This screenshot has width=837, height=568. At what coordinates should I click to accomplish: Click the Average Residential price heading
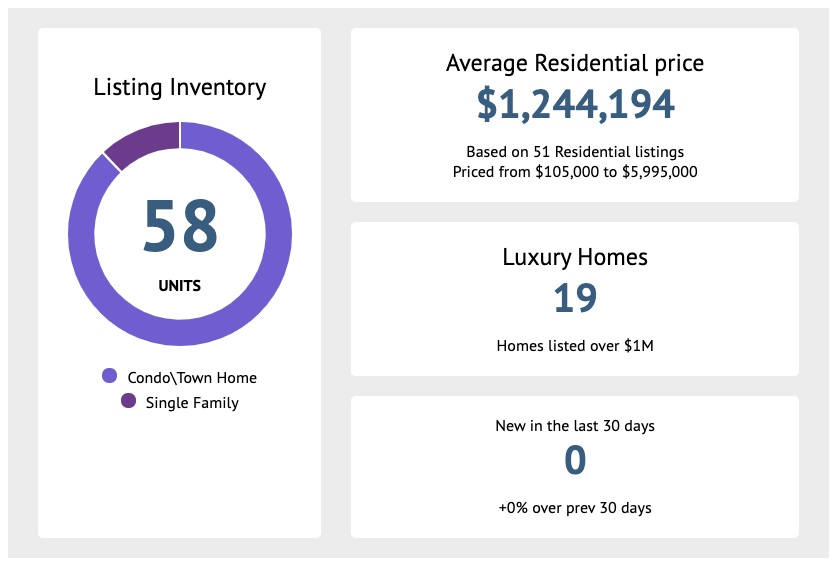[575, 63]
